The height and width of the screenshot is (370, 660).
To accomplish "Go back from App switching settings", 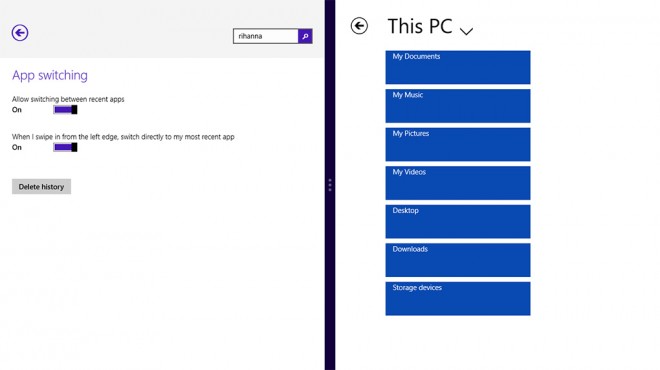I will 20,33.
